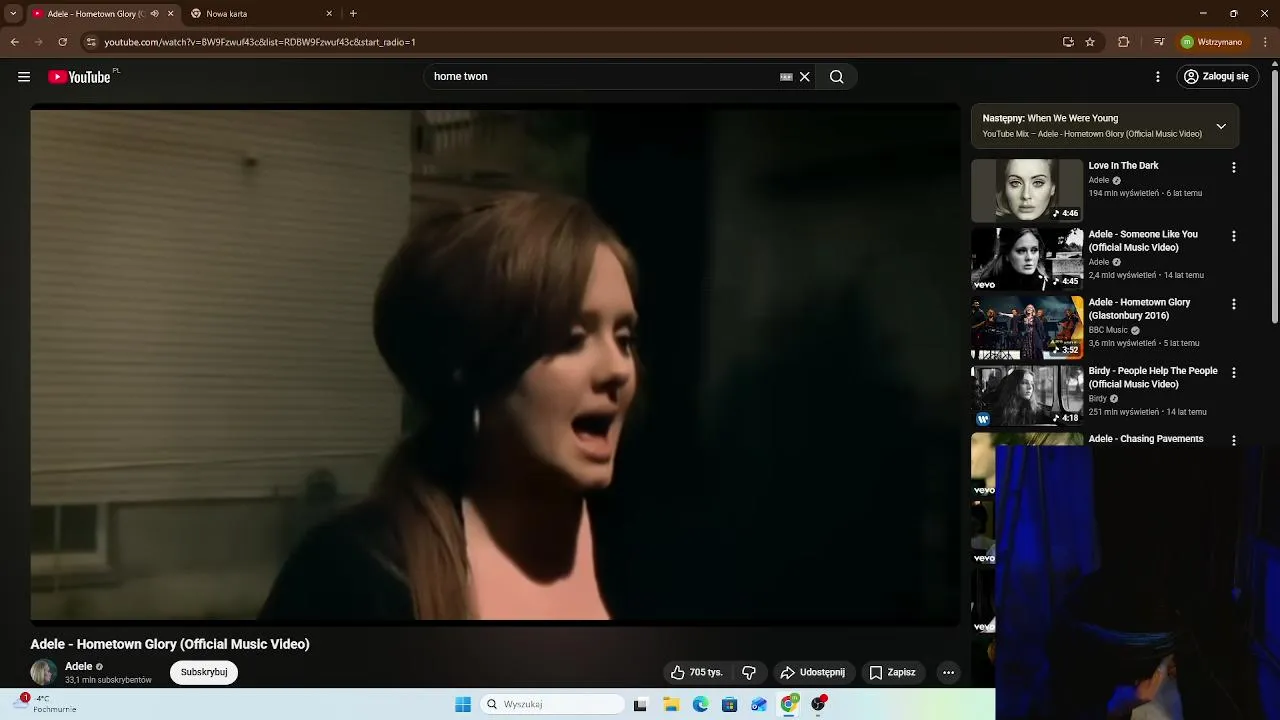The width and height of the screenshot is (1280, 720).
Task: Click 'YouTube Mix – Adele – Hometown Glory' subtitle
Action: tap(1092, 134)
